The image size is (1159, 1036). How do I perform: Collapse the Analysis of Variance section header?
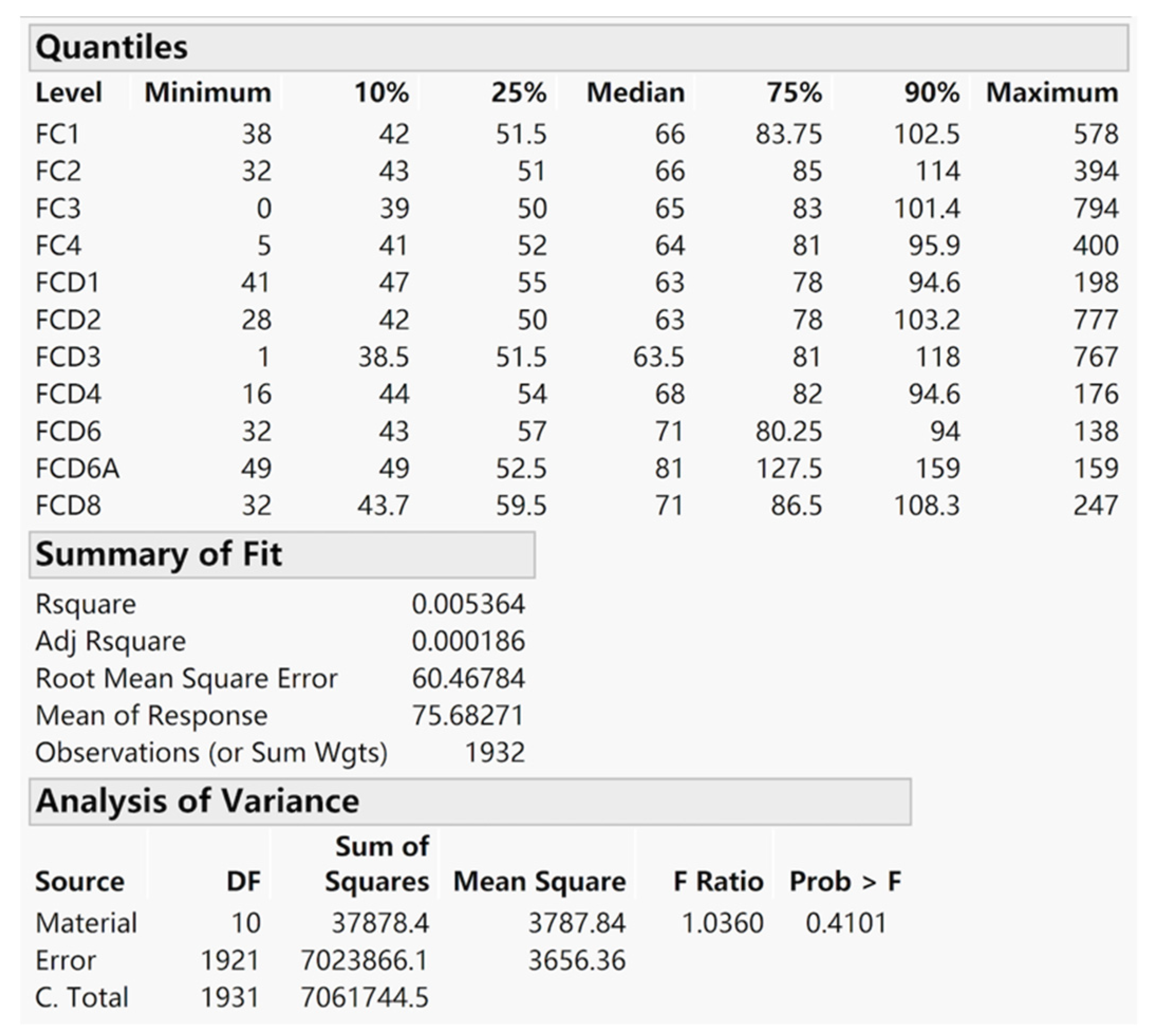[197, 801]
